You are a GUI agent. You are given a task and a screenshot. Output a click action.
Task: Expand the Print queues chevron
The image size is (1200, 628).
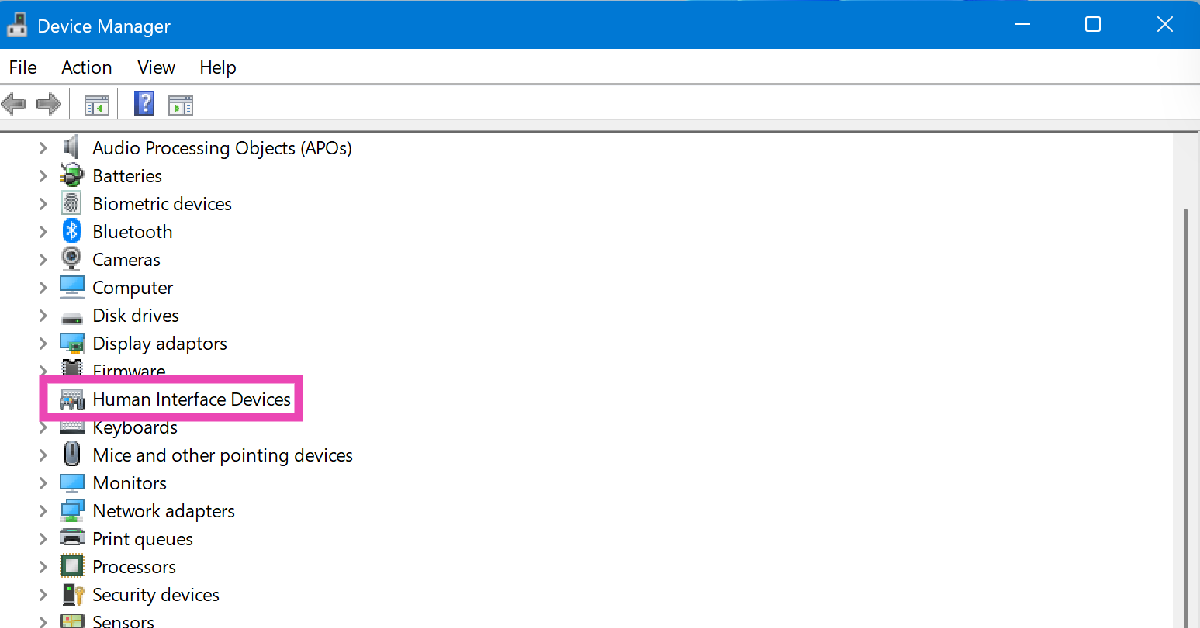point(42,539)
